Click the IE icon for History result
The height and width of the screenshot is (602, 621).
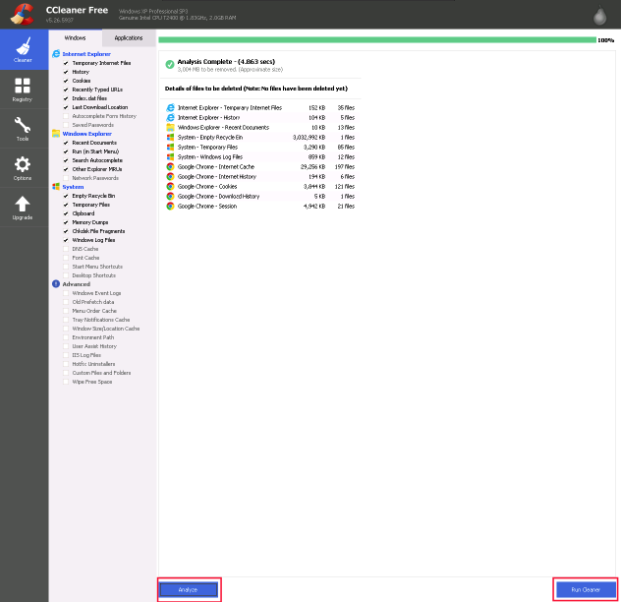pos(170,117)
